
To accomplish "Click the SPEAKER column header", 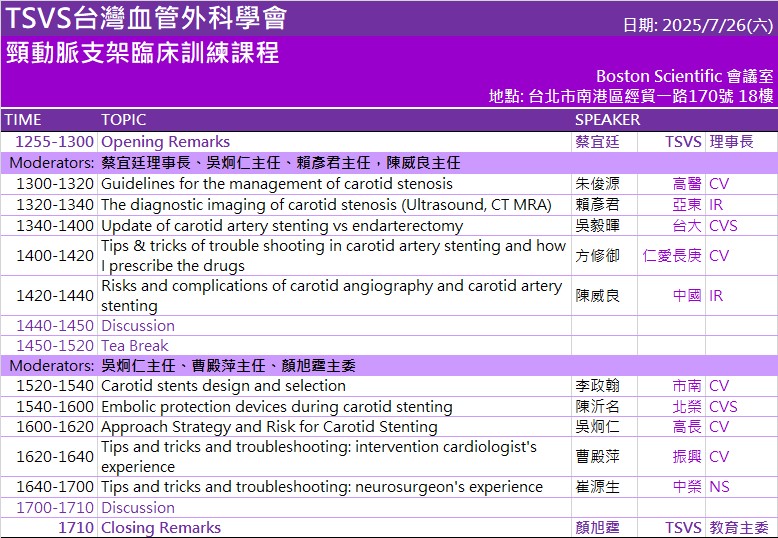I will click(607, 120).
